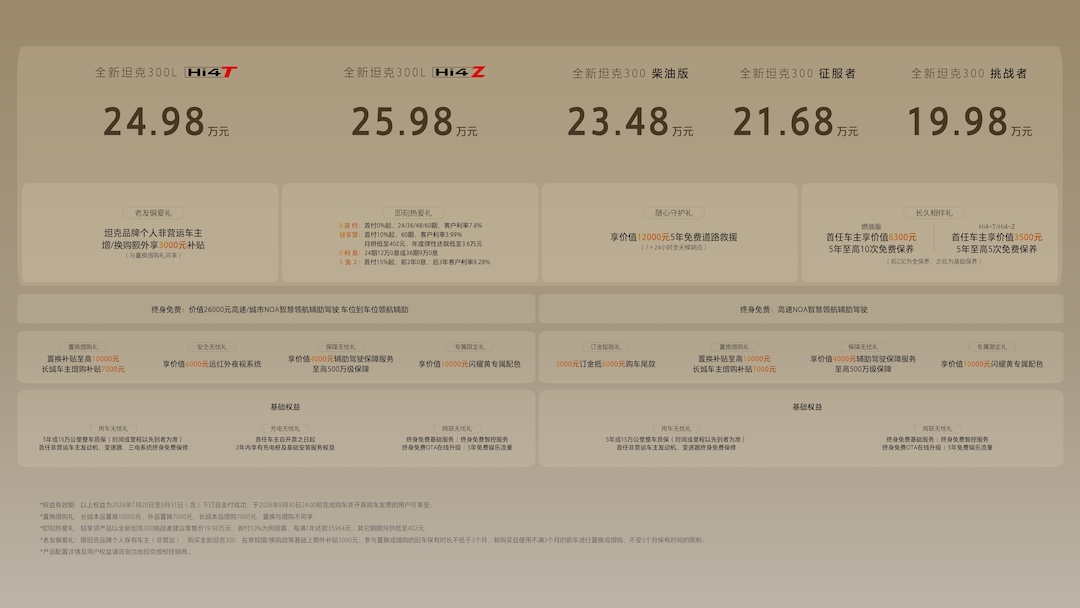Select the 价值26000元 城市NOA banner
Image resolution: width=1080 pixels, height=608 pixels.
(276, 309)
